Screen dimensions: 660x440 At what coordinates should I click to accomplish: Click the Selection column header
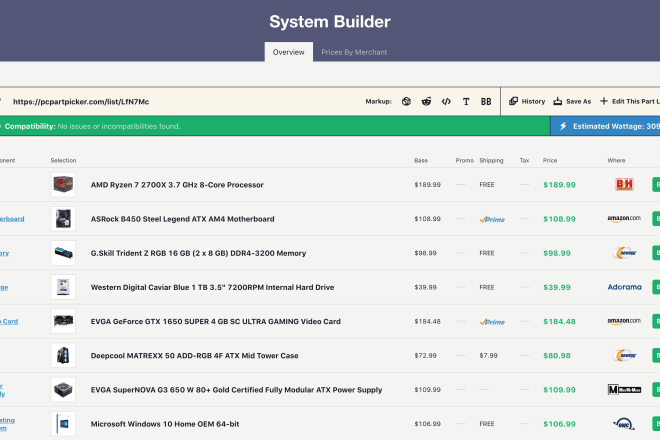[x=63, y=160]
